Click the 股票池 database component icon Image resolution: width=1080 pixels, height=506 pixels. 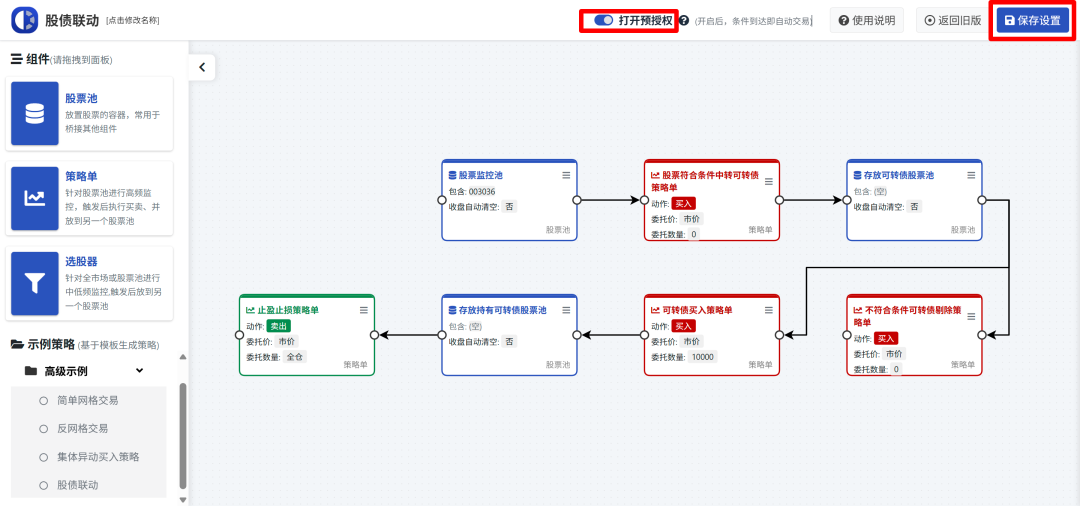35,114
